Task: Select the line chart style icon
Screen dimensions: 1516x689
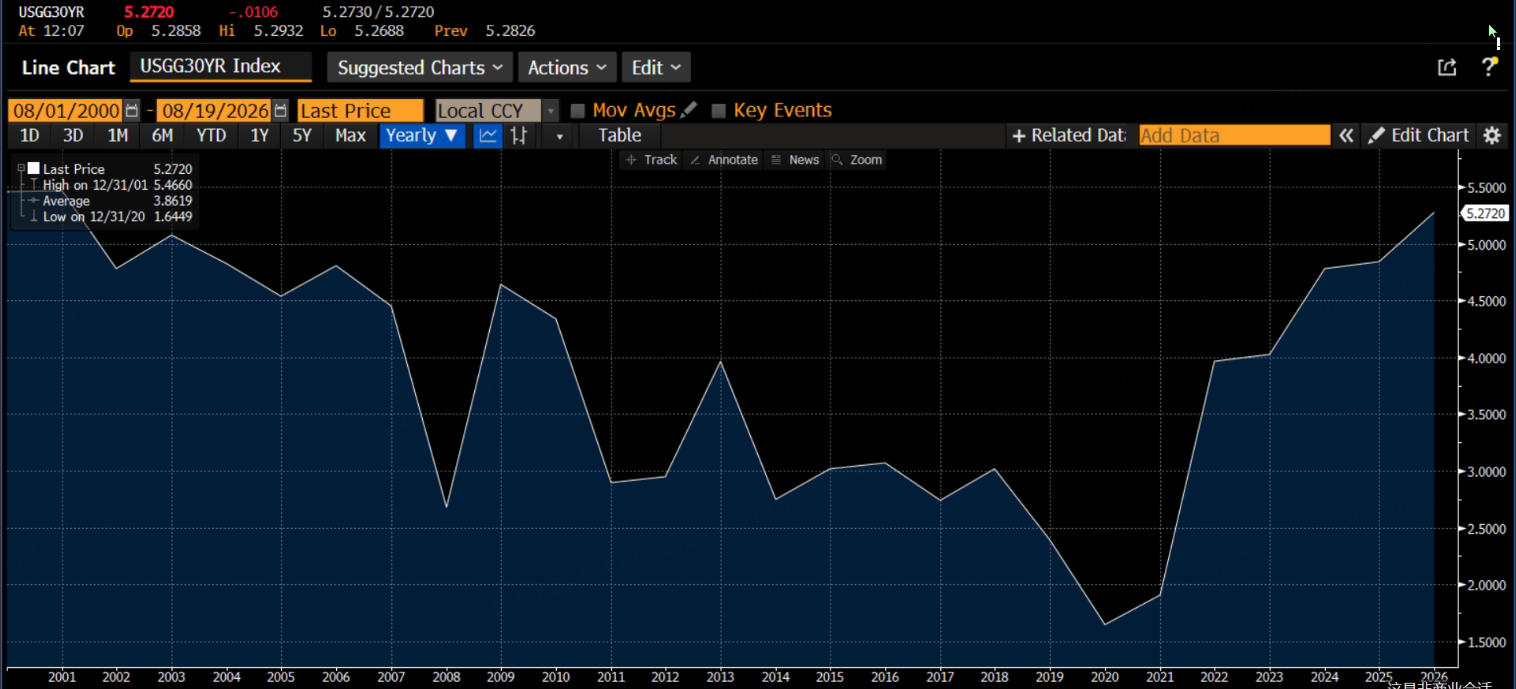Action: coord(488,136)
